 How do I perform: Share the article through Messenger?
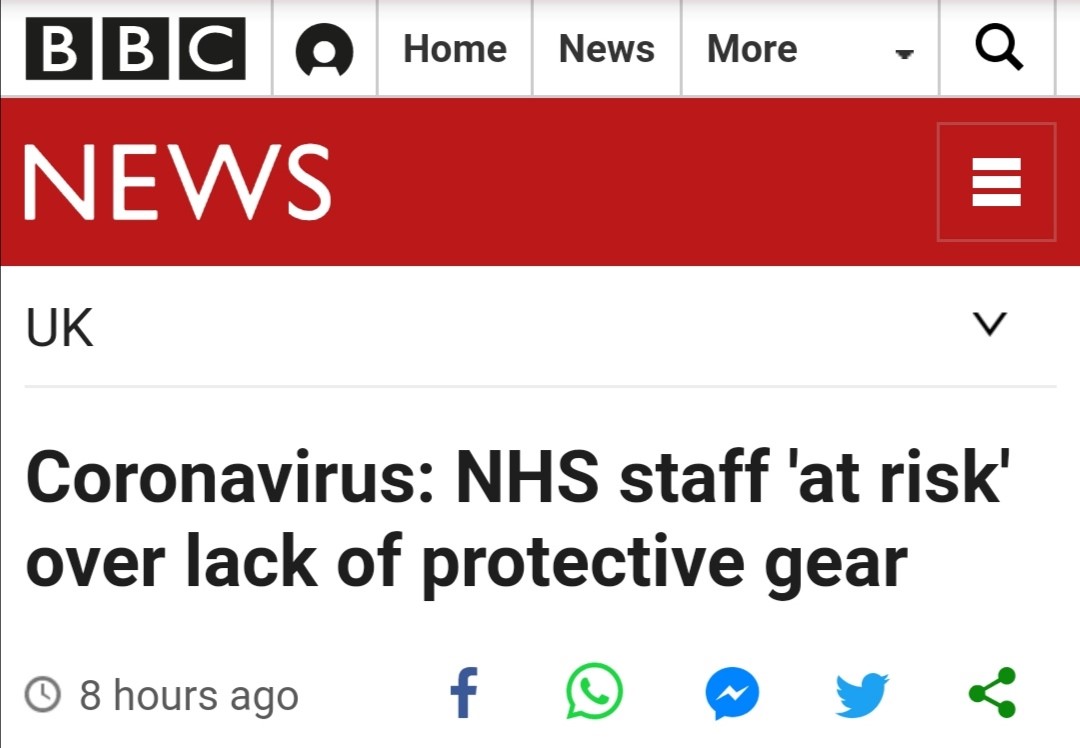point(732,694)
